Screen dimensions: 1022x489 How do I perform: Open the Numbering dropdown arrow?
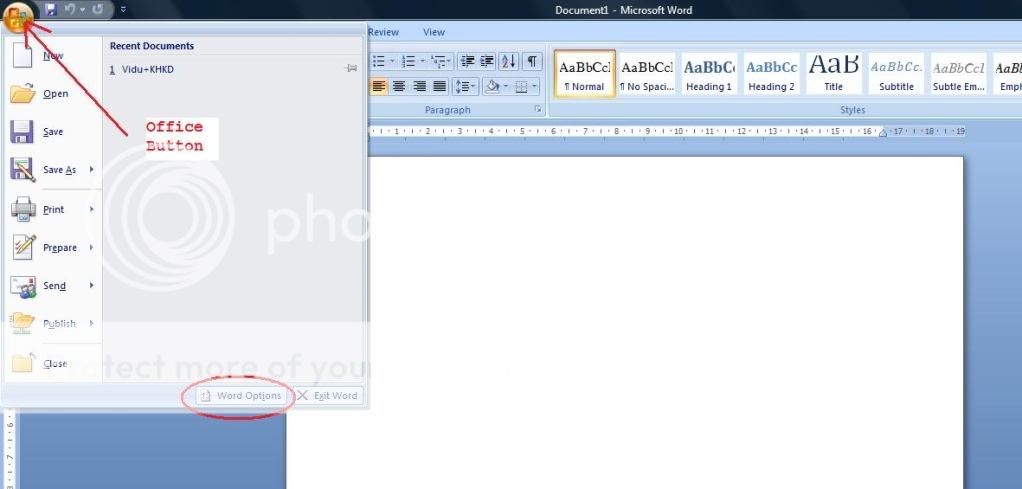click(423, 61)
